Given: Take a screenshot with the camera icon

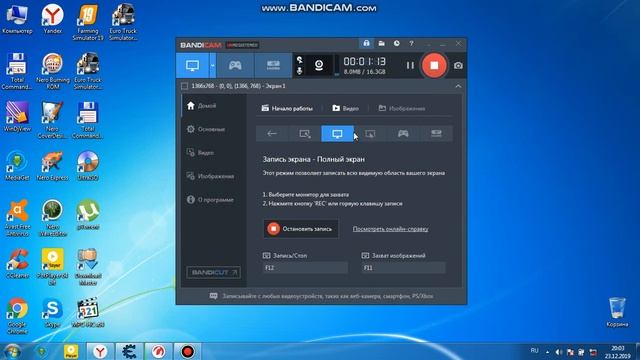Looking at the screenshot, I should (x=458, y=65).
